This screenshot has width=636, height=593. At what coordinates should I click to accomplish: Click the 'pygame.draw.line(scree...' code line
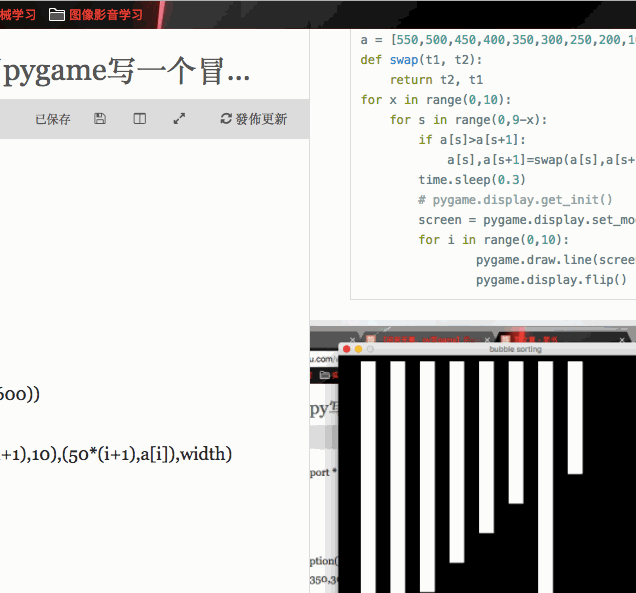(556, 260)
